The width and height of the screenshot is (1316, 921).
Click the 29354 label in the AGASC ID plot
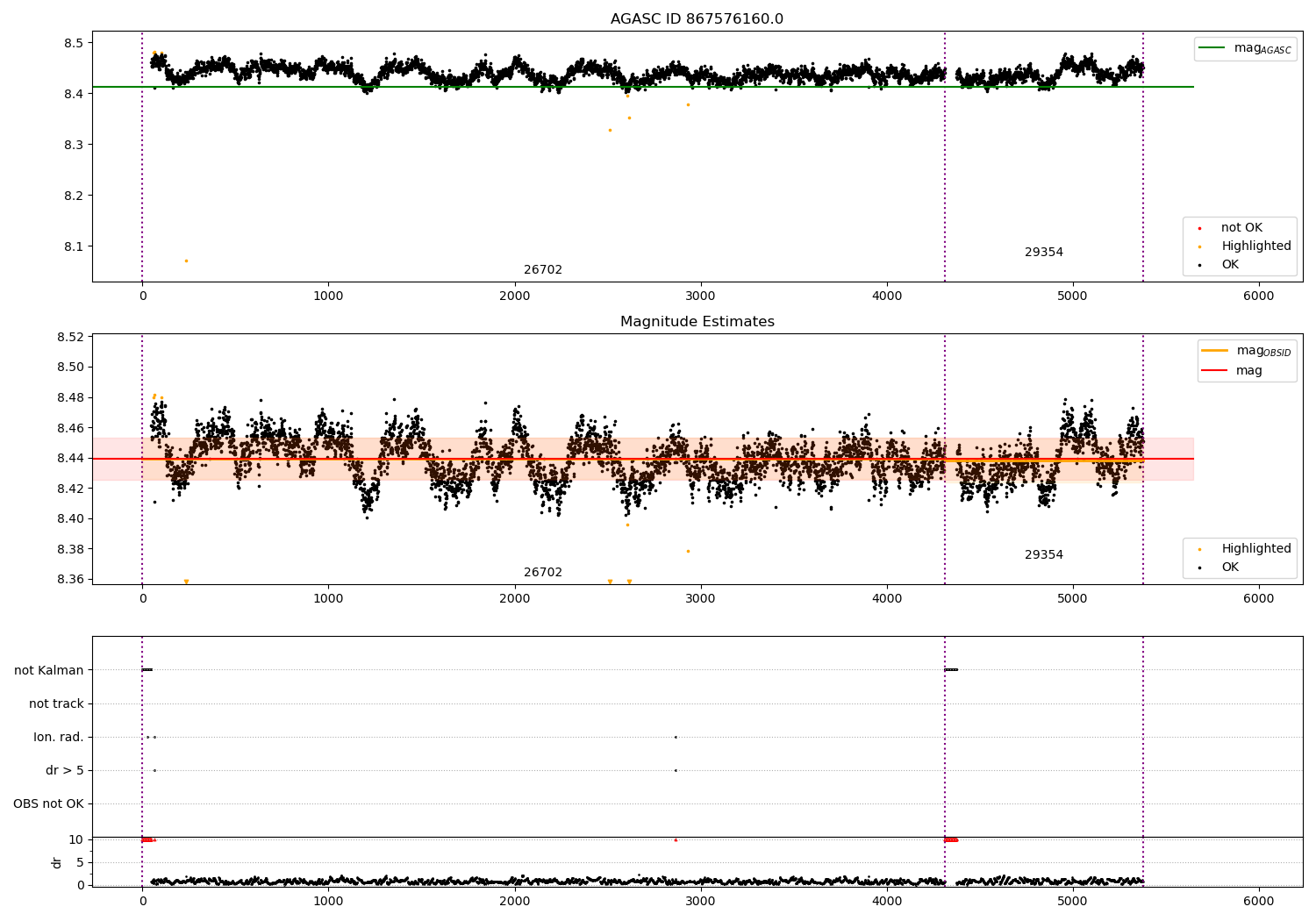pyautogui.click(x=1044, y=253)
